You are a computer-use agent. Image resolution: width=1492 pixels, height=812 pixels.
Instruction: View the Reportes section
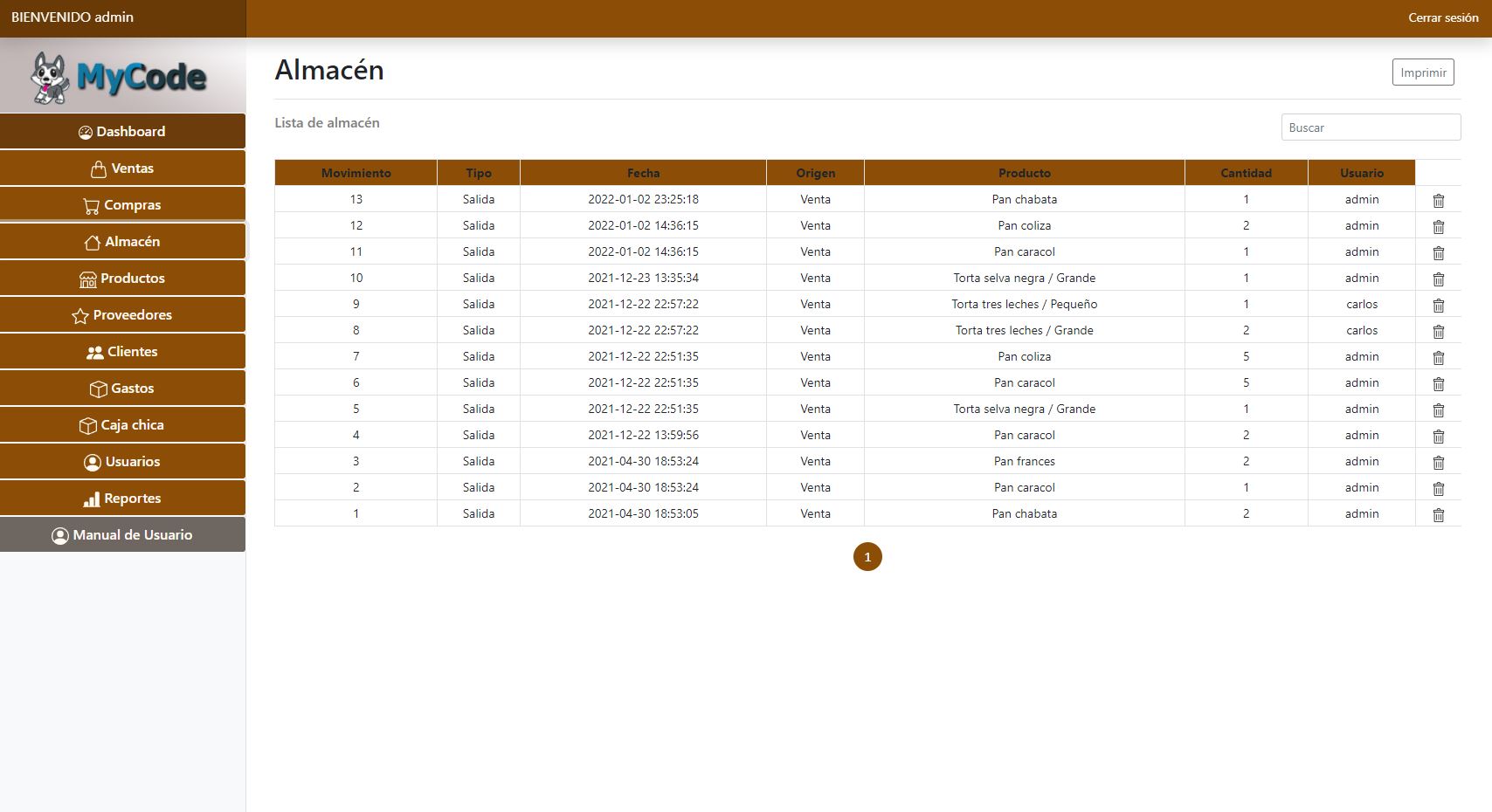pyautogui.click(x=122, y=499)
